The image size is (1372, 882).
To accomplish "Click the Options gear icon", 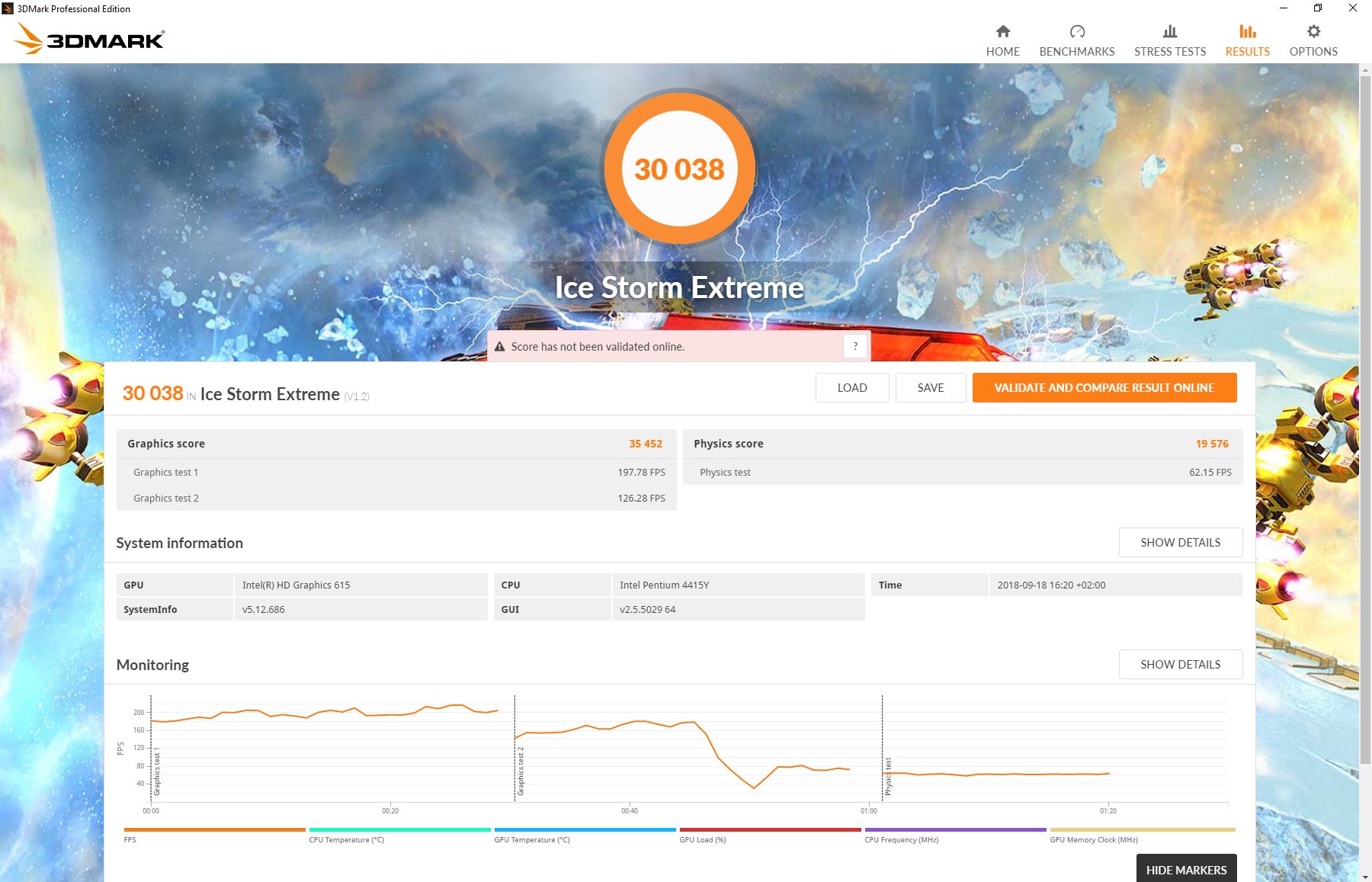I will pyautogui.click(x=1313, y=31).
